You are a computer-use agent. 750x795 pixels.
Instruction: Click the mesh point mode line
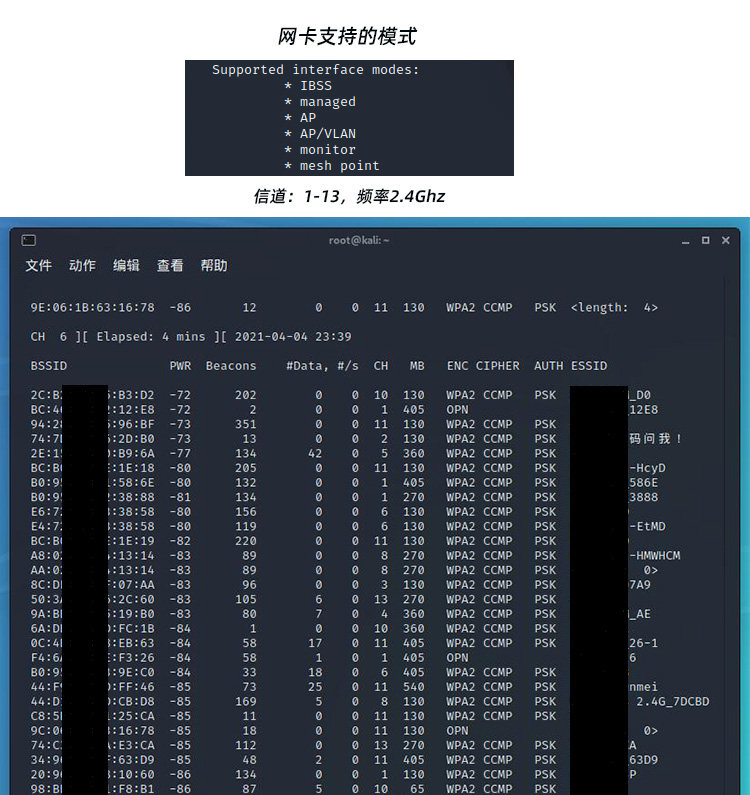[332, 166]
